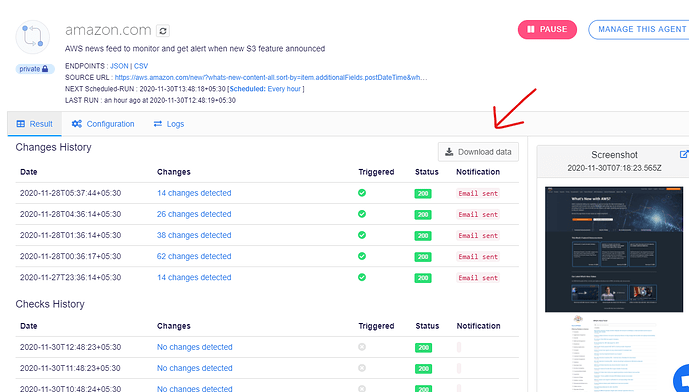
Task: Select the Result tab
Action: pyautogui.click(x=34, y=124)
